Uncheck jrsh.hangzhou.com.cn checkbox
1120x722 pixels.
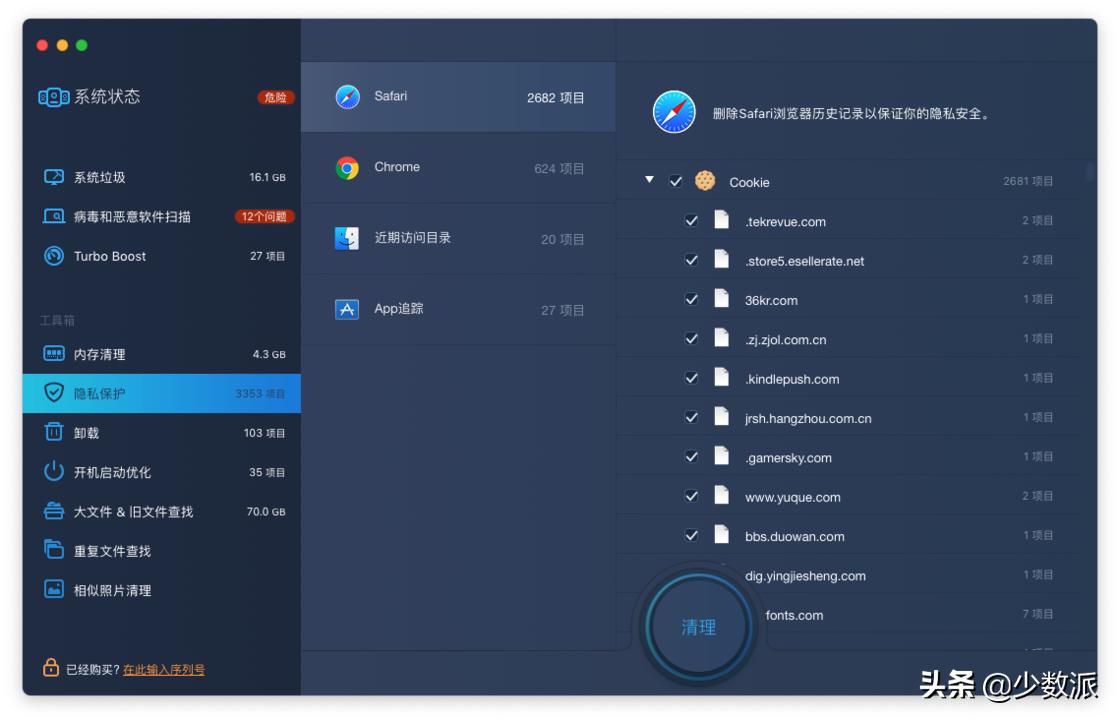tap(691, 417)
